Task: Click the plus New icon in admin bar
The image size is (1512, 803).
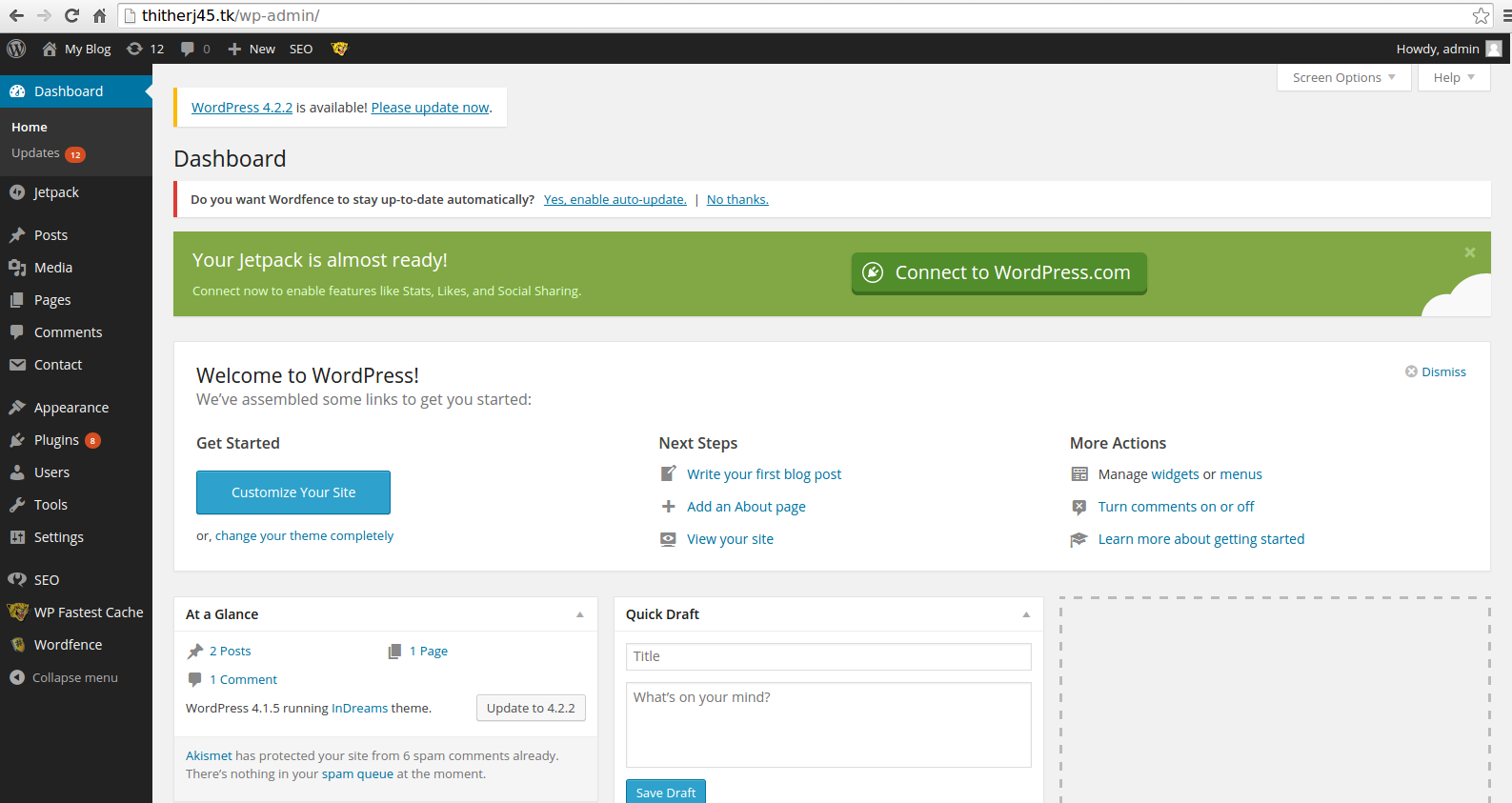Action: pyautogui.click(x=234, y=49)
